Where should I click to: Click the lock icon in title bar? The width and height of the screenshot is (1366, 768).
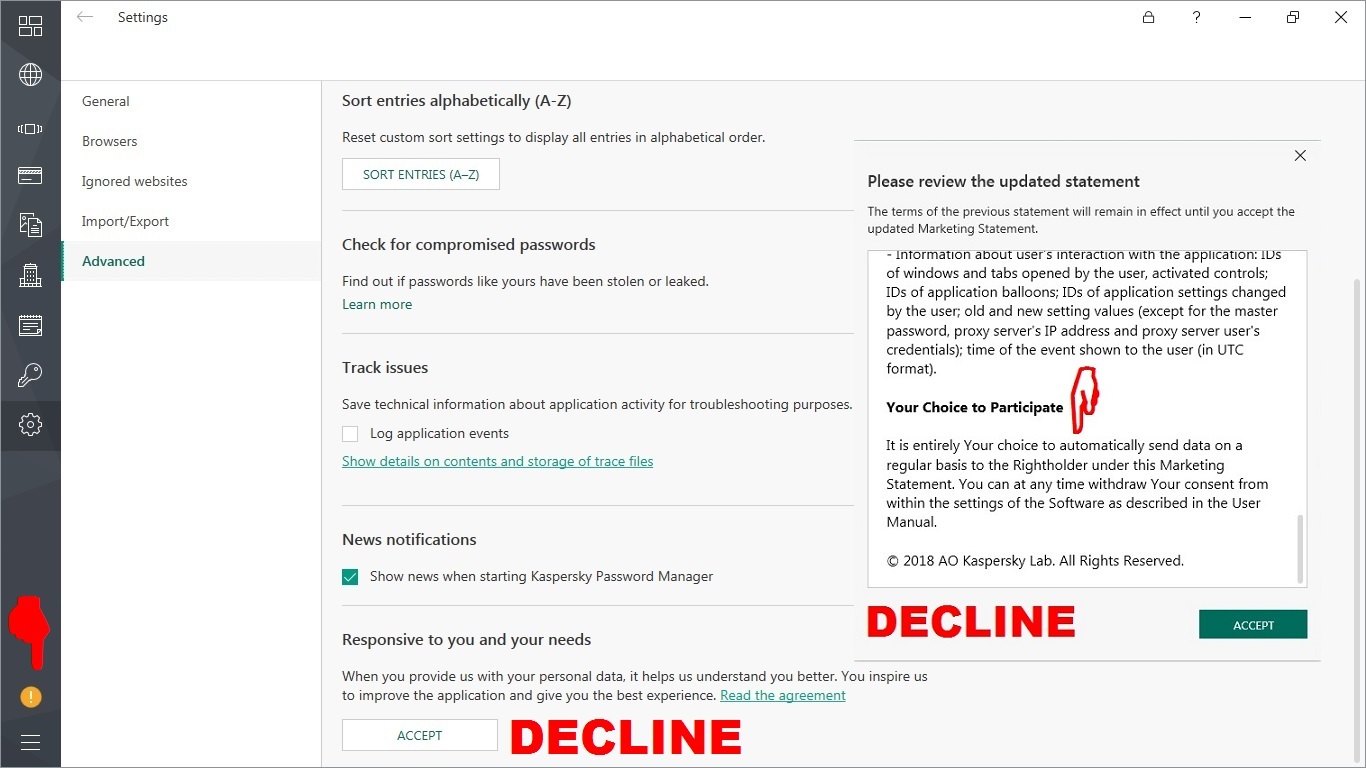pyautogui.click(x=1148, y=18)
